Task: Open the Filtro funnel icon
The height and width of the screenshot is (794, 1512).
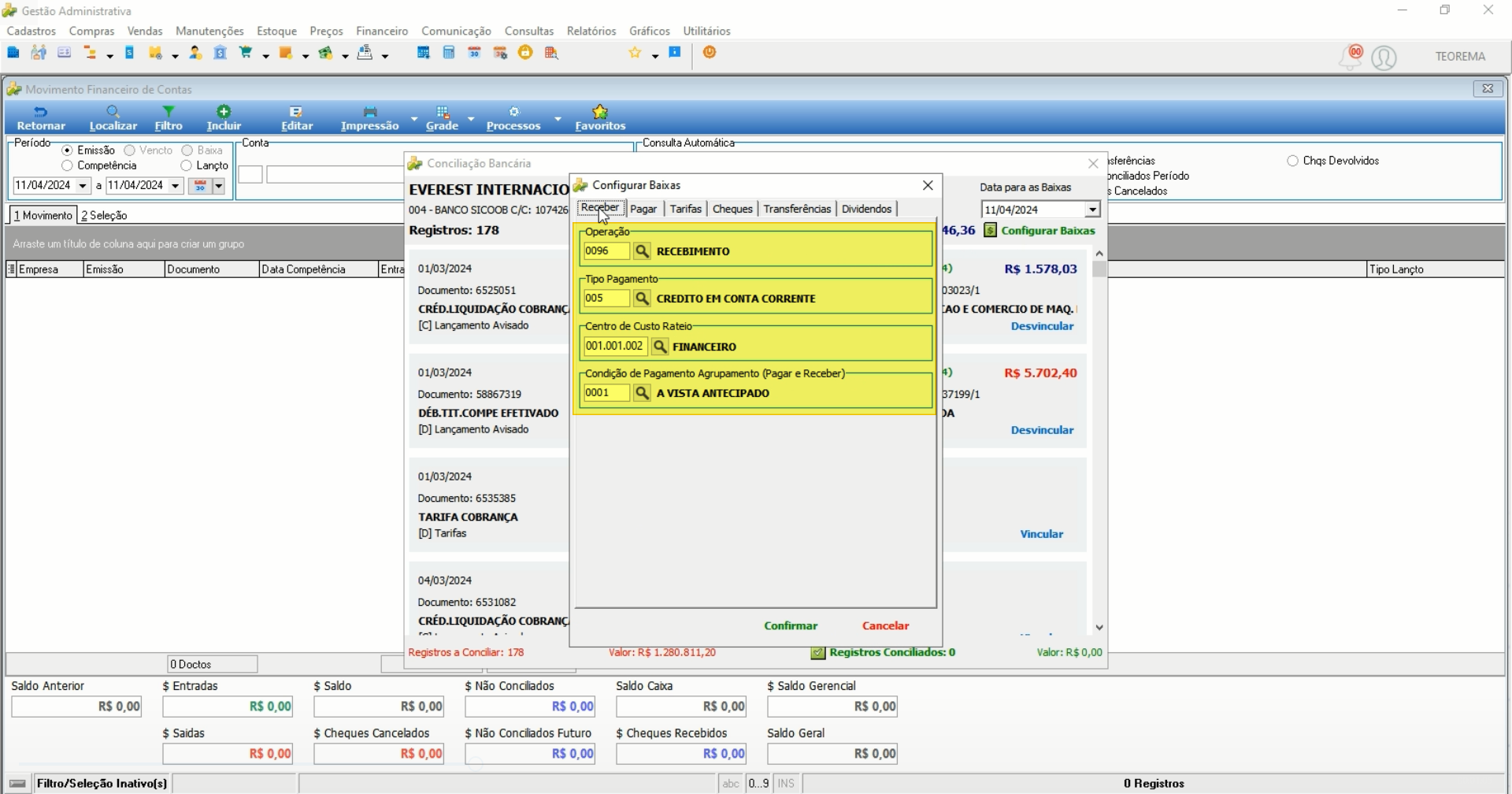Action: point(169,112)
